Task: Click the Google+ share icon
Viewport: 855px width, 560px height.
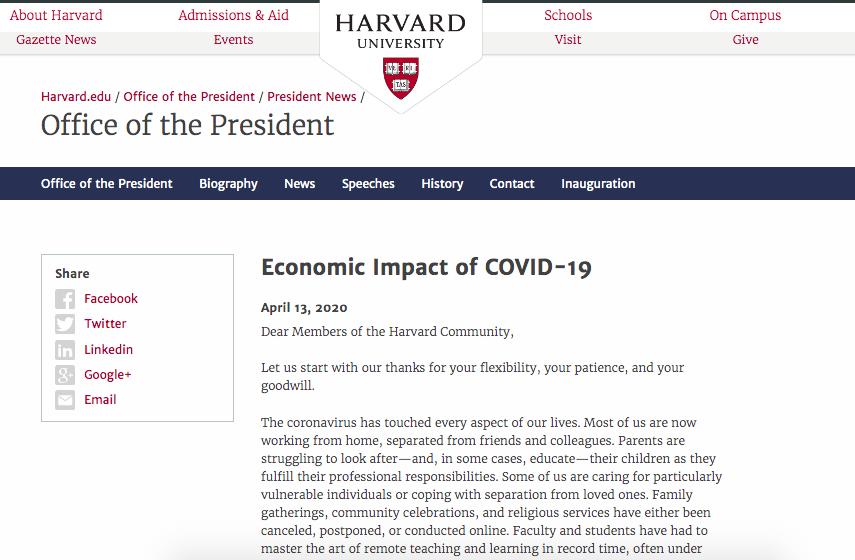Action: tap(65, 375)
